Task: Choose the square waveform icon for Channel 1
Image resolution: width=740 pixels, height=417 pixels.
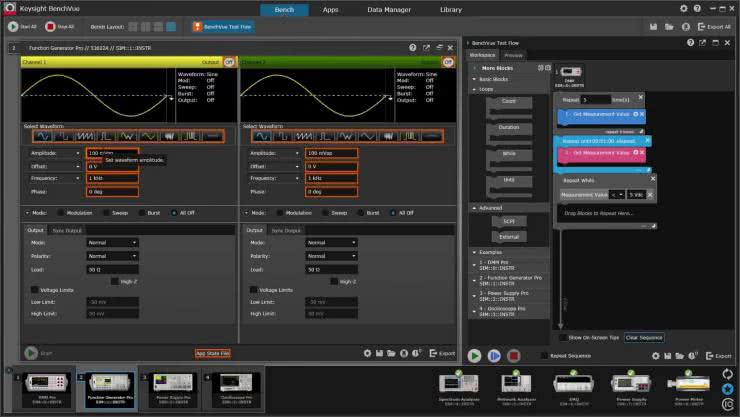Action: tap(63, 136)
